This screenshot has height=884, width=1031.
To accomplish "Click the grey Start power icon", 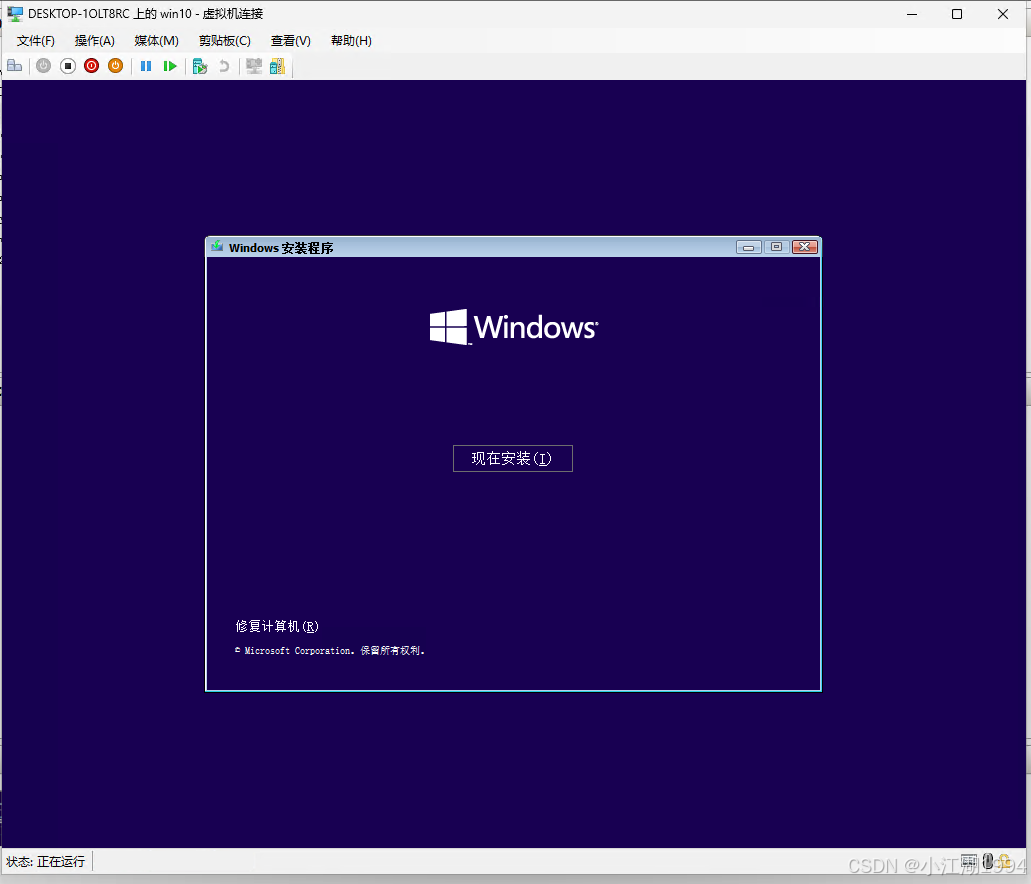I will pos(43,66).
